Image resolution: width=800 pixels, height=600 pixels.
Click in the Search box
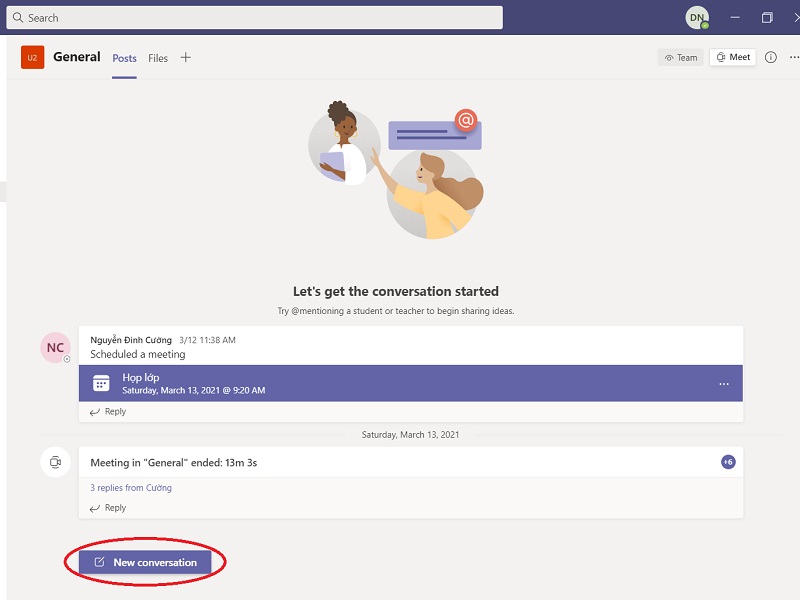pyautogui.click(x=255, y=18)
